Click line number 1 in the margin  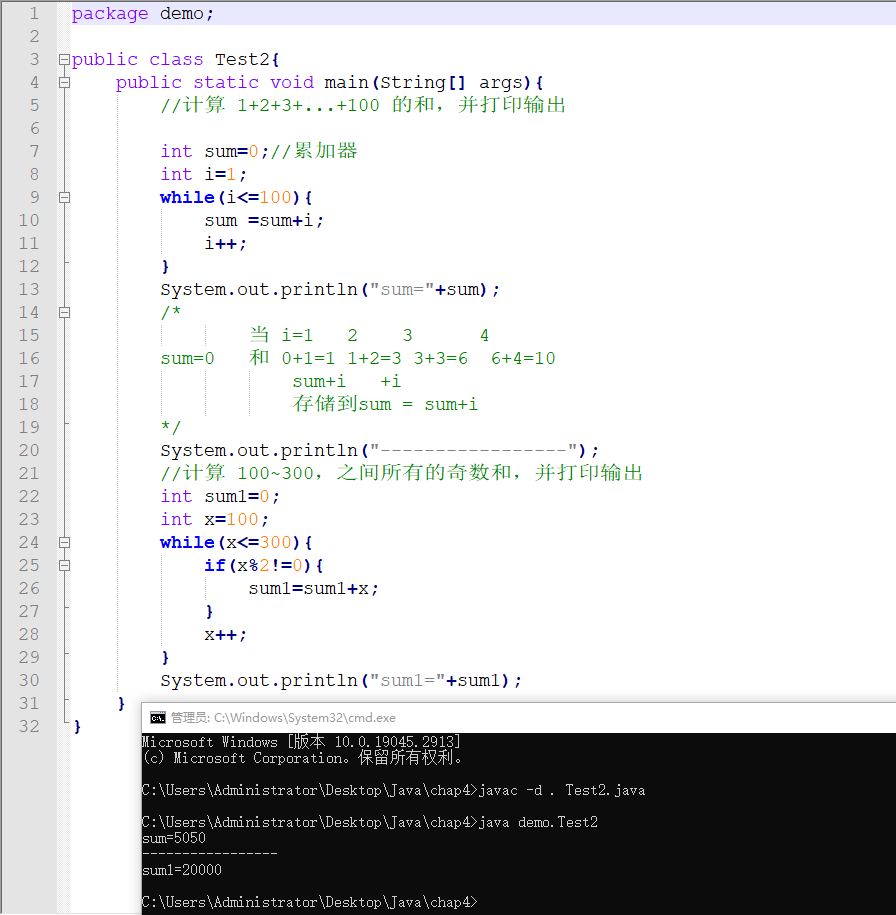(34, 13)
